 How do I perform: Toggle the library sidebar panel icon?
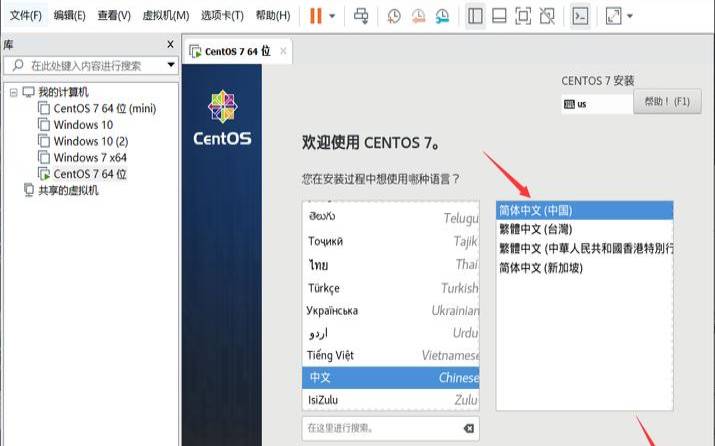(x=475, y=16)
